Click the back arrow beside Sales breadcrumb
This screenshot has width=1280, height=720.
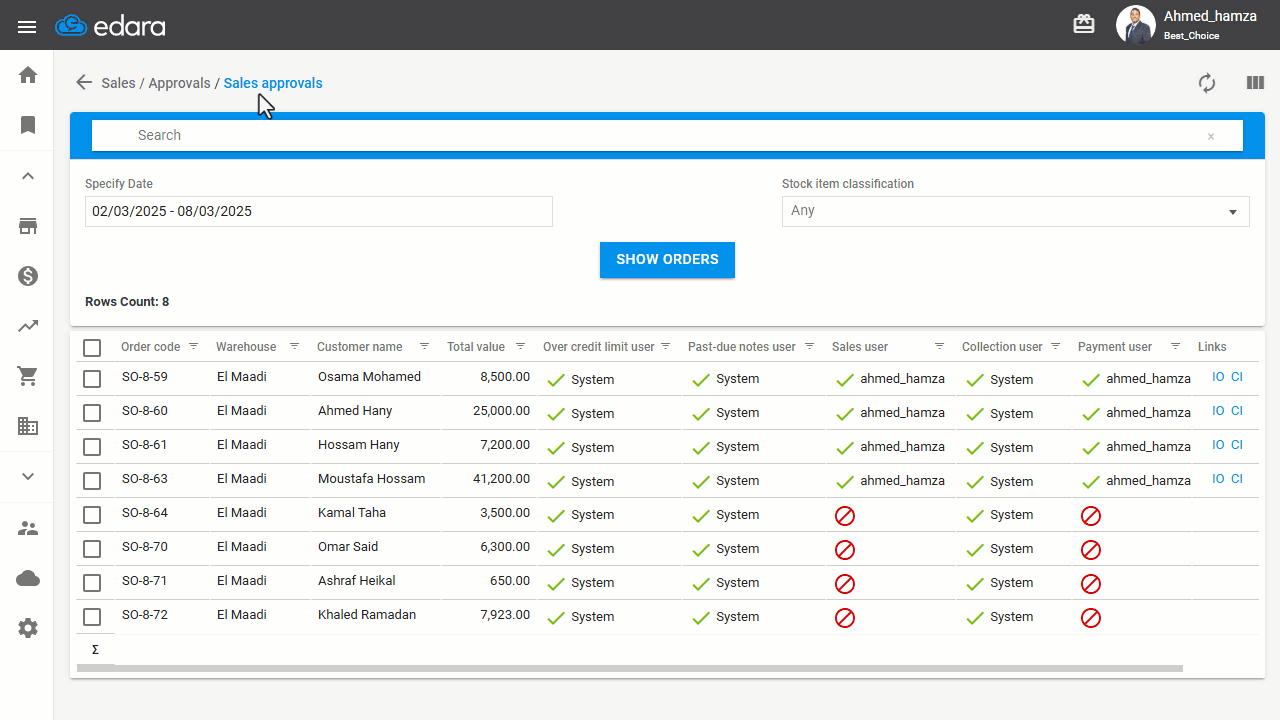[x=84, y=83]
